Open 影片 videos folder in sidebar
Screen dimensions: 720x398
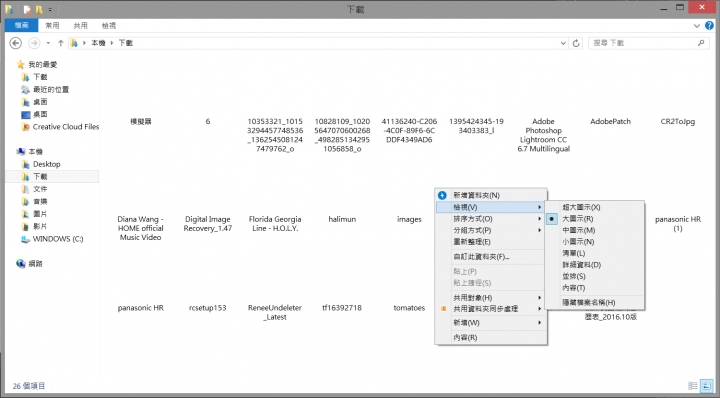pyautogui.click(x=34, y=226)
